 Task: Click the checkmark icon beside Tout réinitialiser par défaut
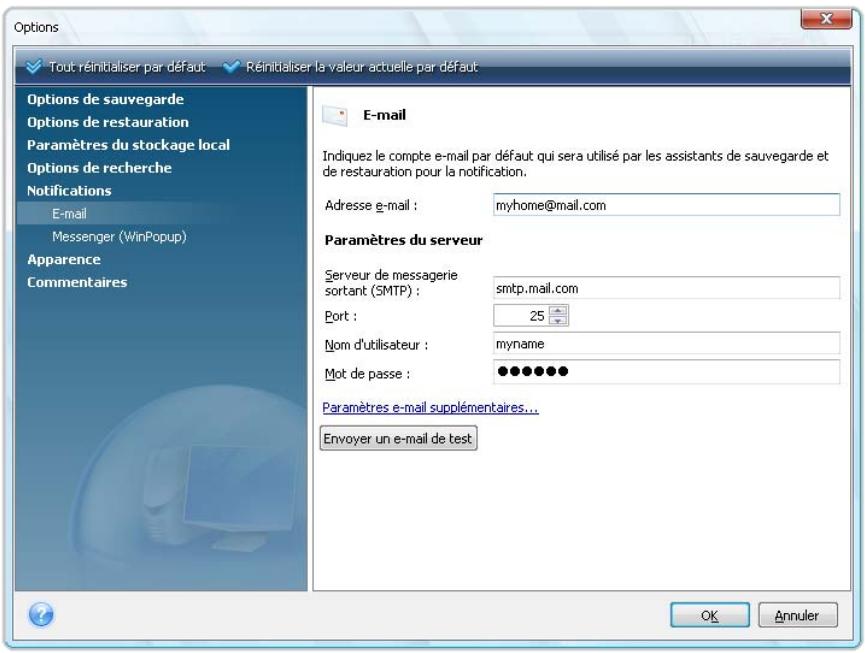pos(34,67)
